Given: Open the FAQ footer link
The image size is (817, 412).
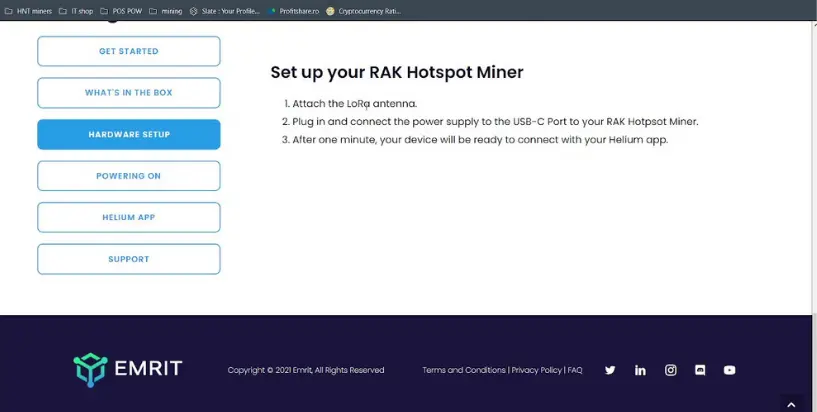Looking at the screenshot, I should (x=575, y=370).
